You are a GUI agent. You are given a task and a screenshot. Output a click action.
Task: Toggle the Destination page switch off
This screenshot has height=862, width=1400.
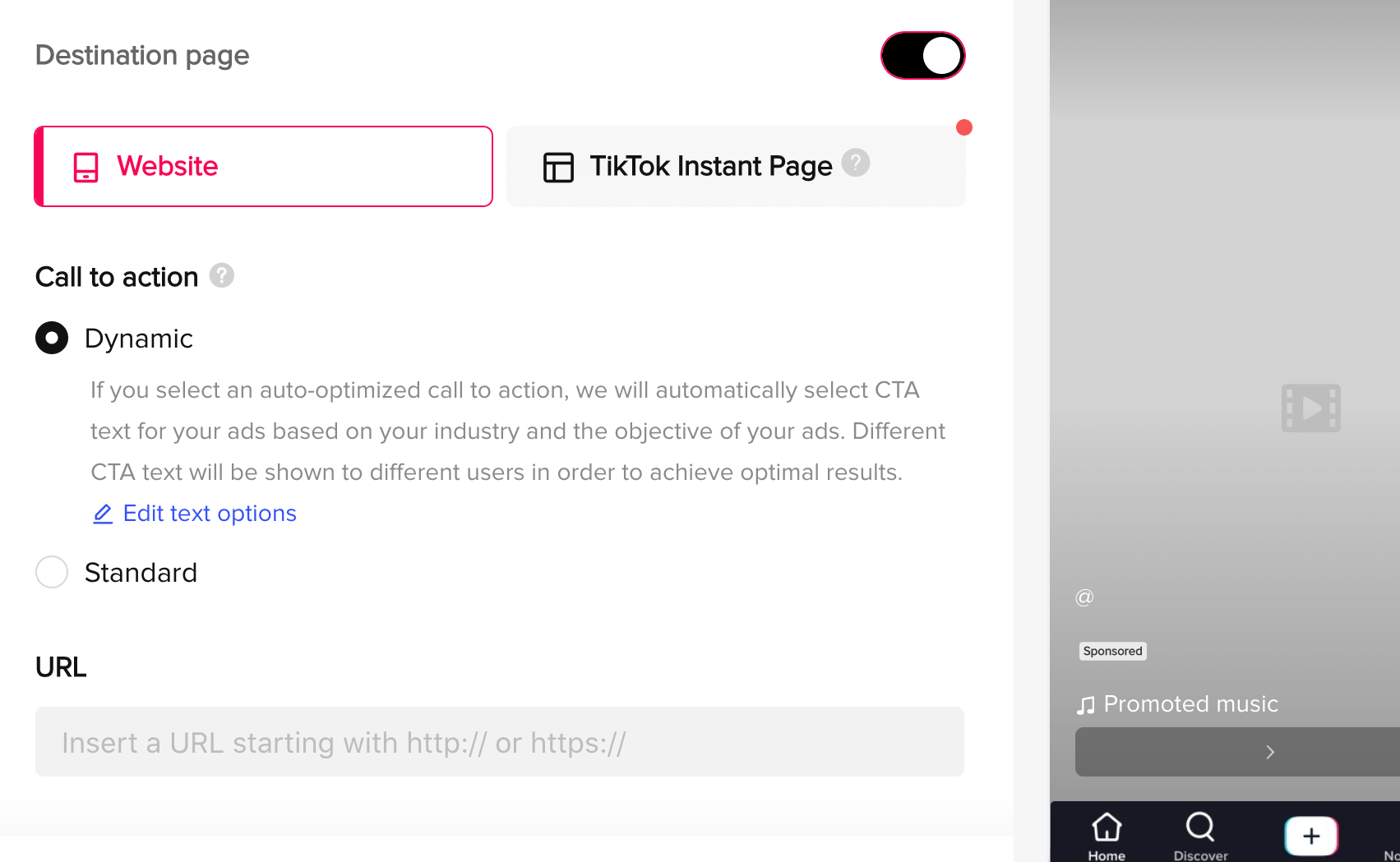922,56
